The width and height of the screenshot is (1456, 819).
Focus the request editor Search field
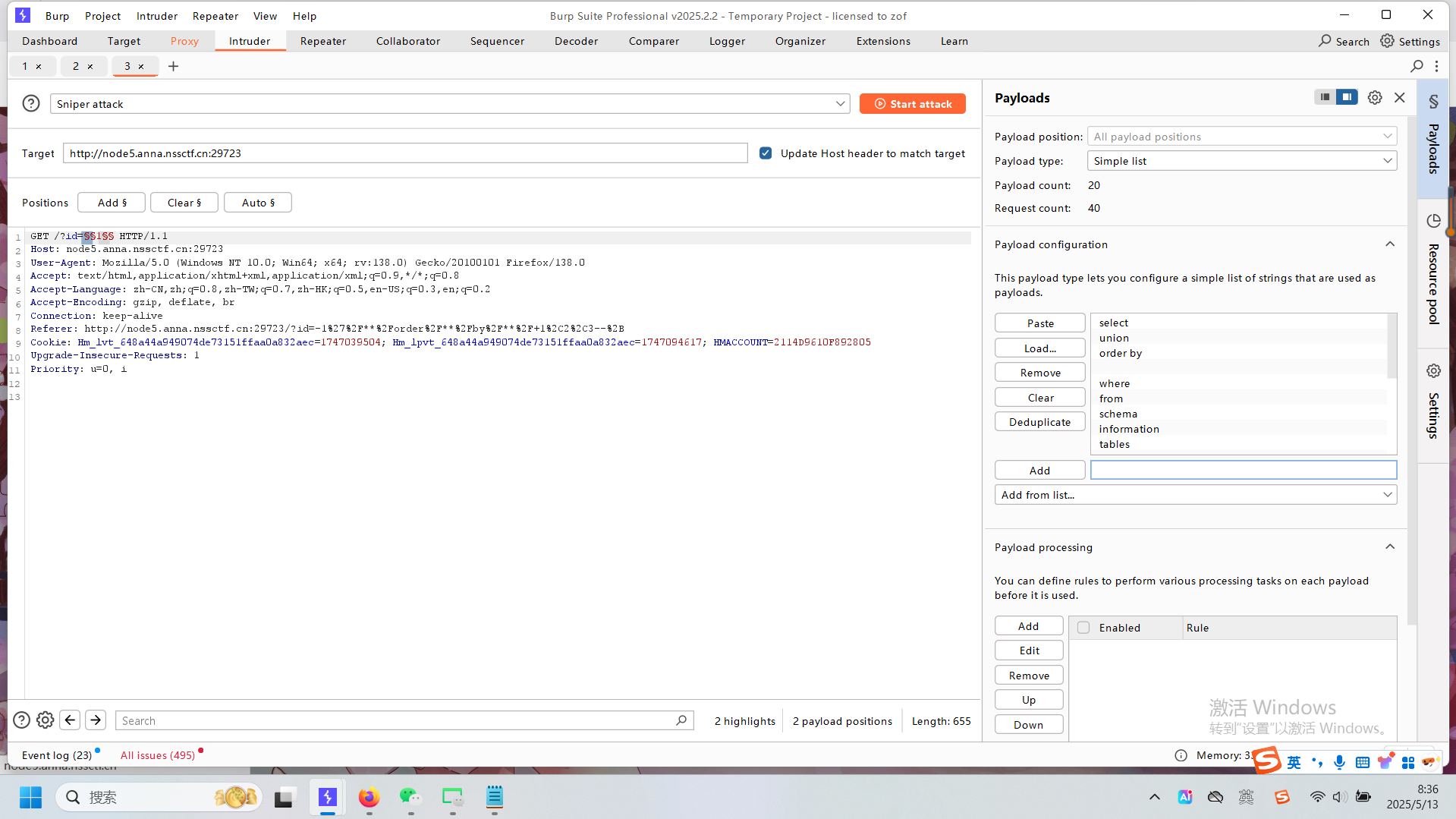pyautogui.click(x=404, y=721)
